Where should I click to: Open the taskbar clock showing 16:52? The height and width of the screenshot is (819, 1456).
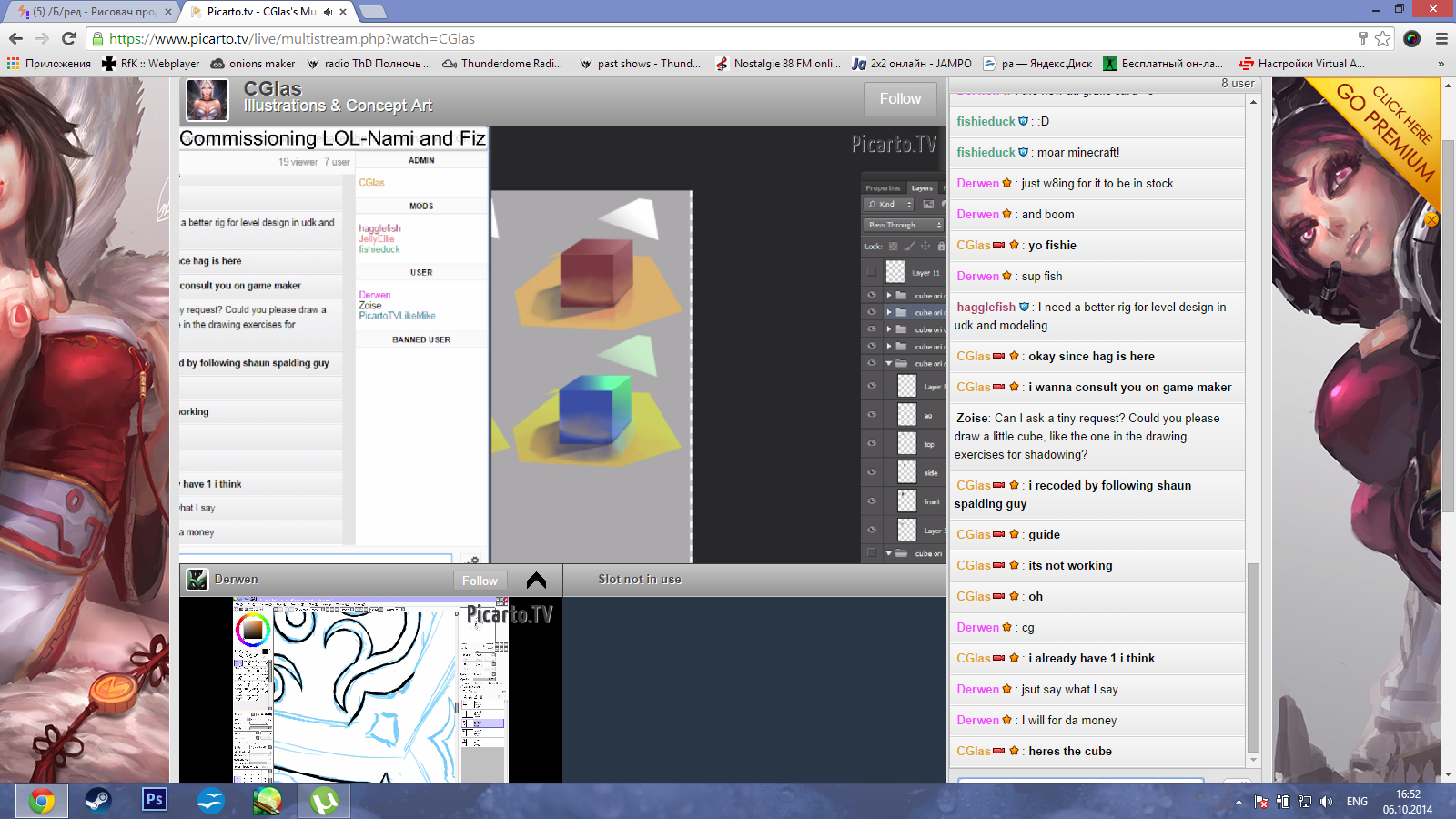[x=1408, y=802]
